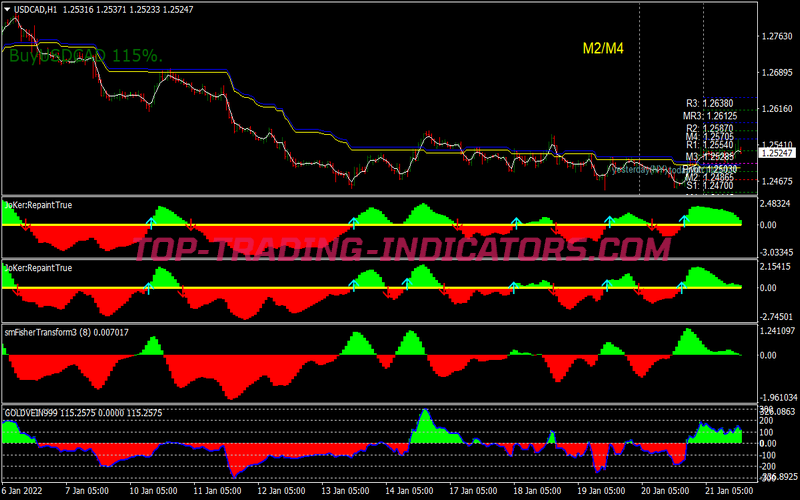Click the lower JoKer:RepaintTrue indicator label
The image size is (800, 500).
click(x=38, y=268)
